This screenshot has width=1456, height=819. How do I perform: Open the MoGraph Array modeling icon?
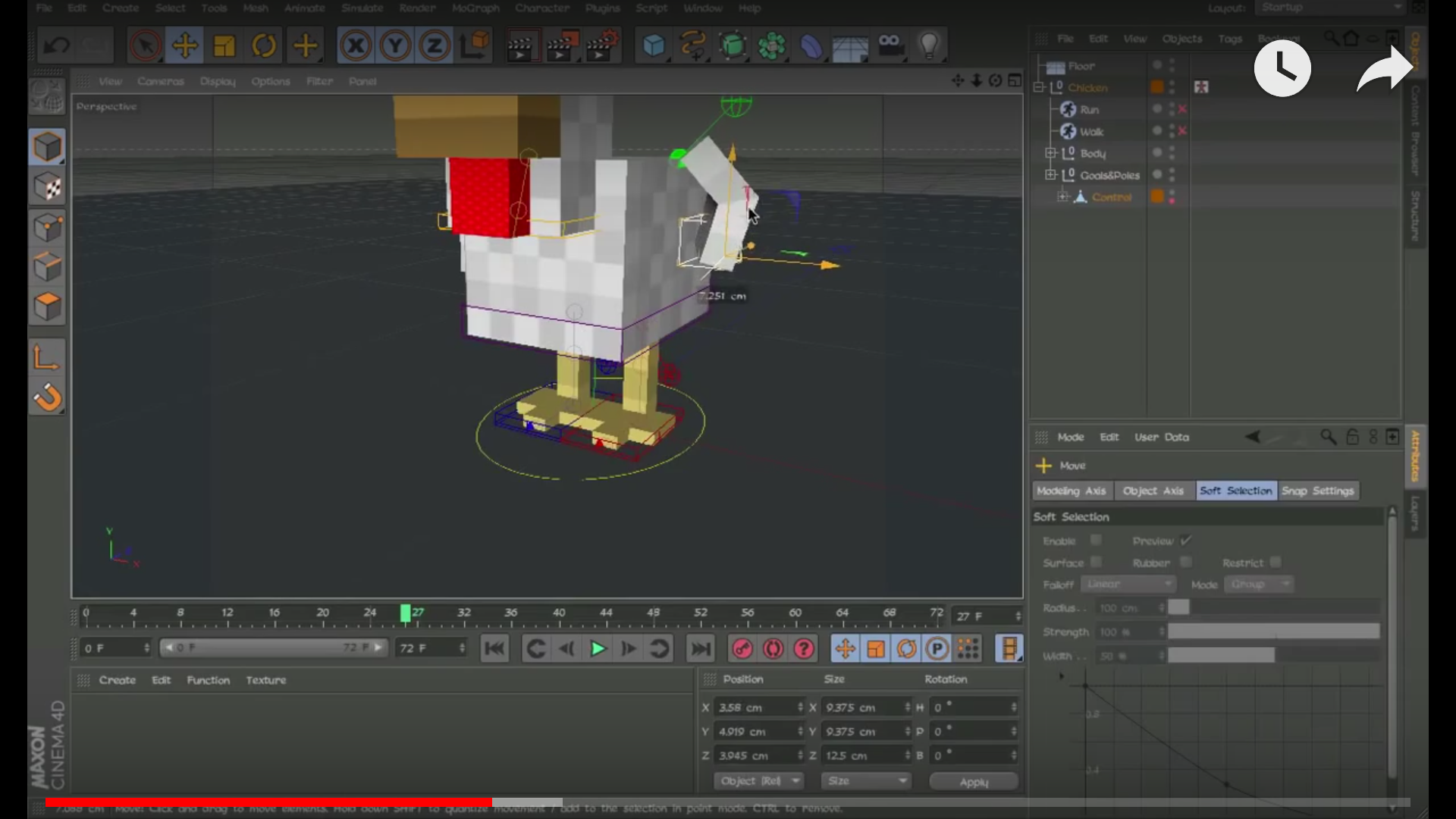(772, 46)
